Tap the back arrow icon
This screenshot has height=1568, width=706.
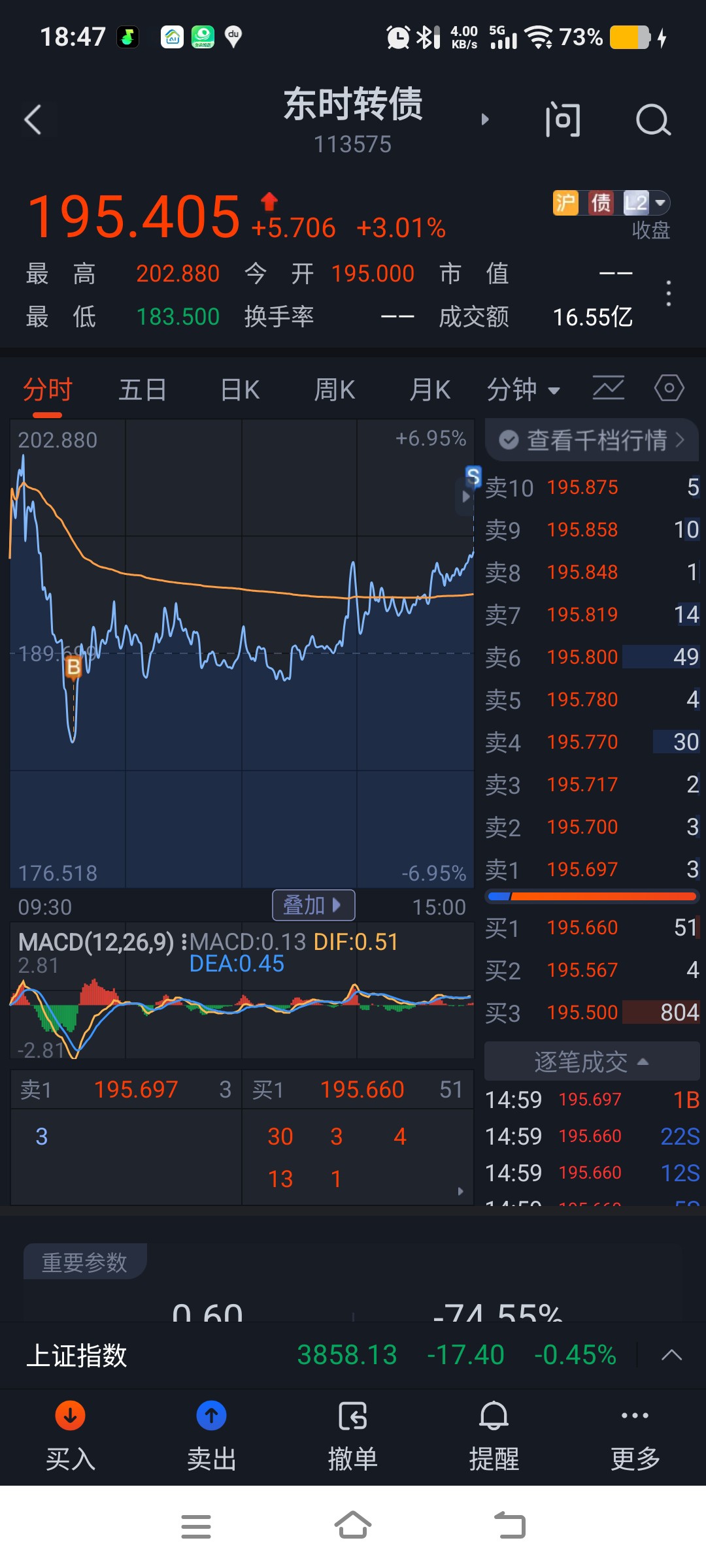33,120
